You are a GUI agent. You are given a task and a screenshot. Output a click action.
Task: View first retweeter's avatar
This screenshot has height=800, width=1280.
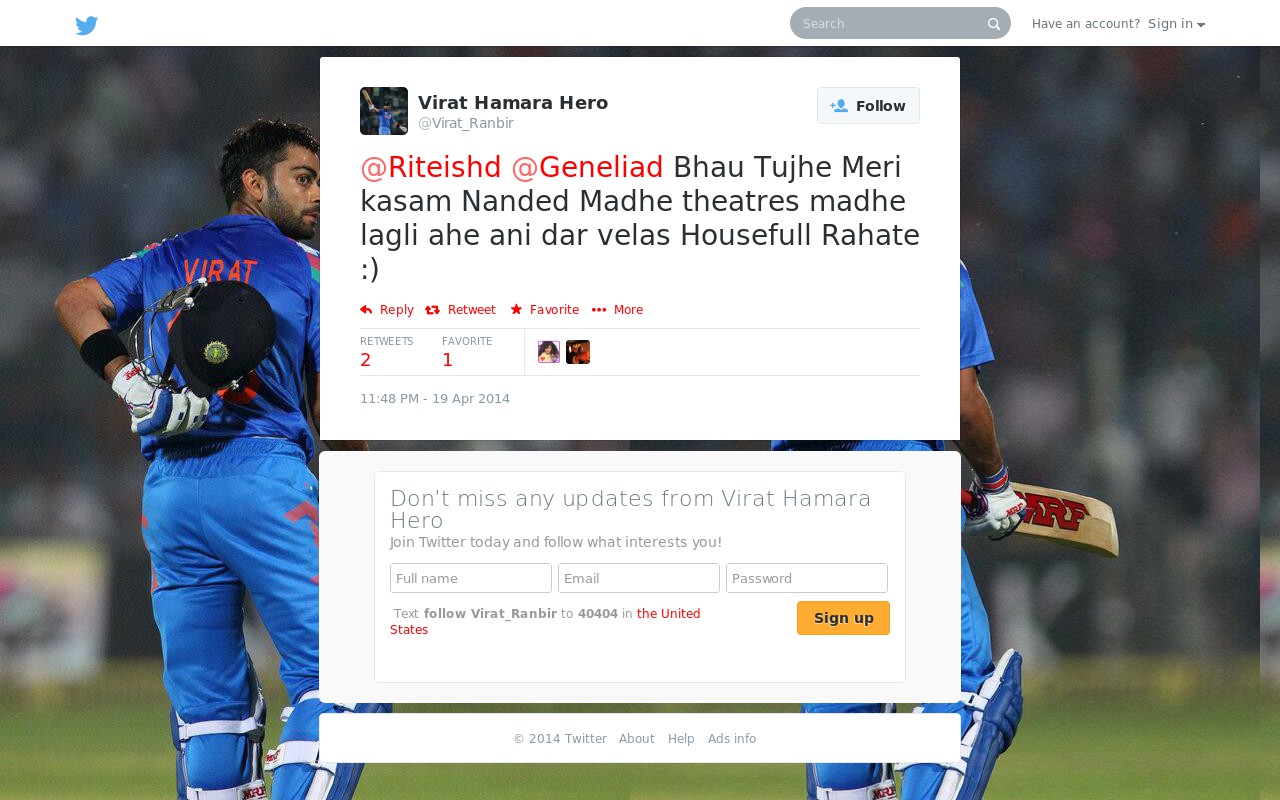click(x=549, y=352)
